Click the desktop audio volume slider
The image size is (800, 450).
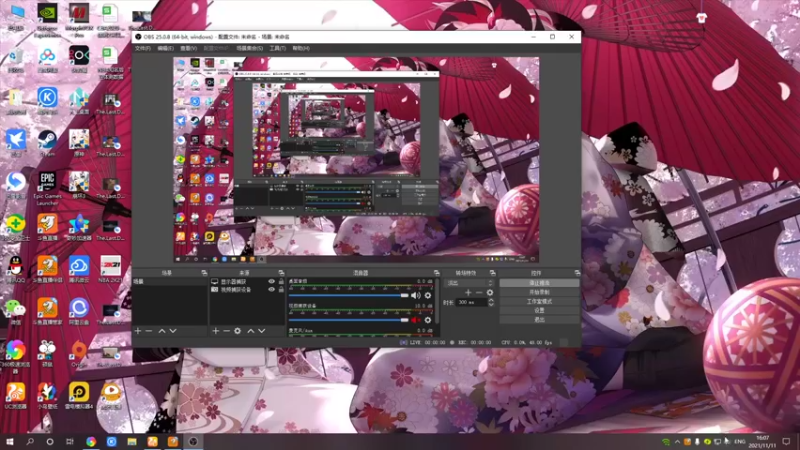[349, 295]
